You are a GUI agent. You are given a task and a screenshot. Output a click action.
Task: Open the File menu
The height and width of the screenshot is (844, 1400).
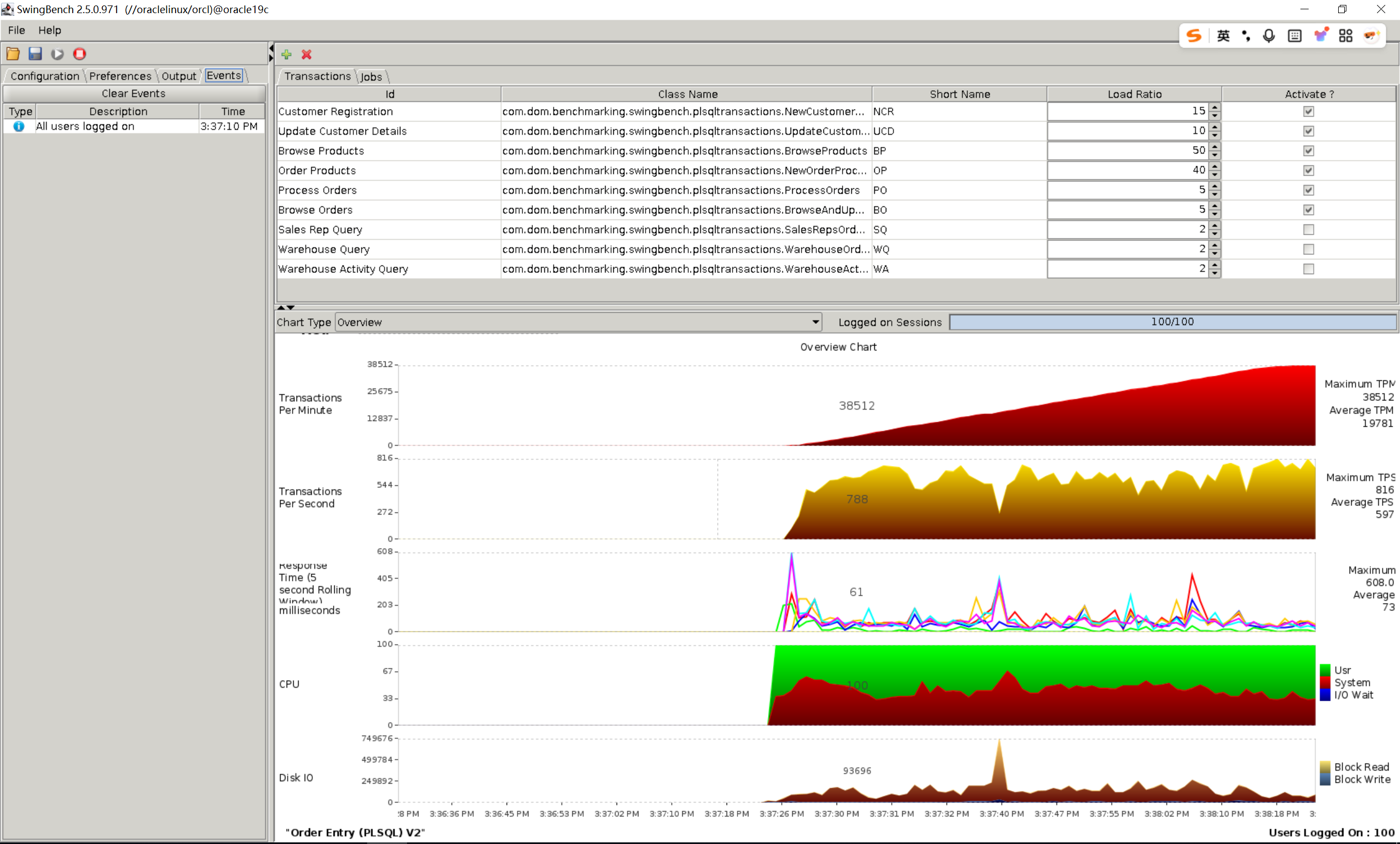[16, 30]
